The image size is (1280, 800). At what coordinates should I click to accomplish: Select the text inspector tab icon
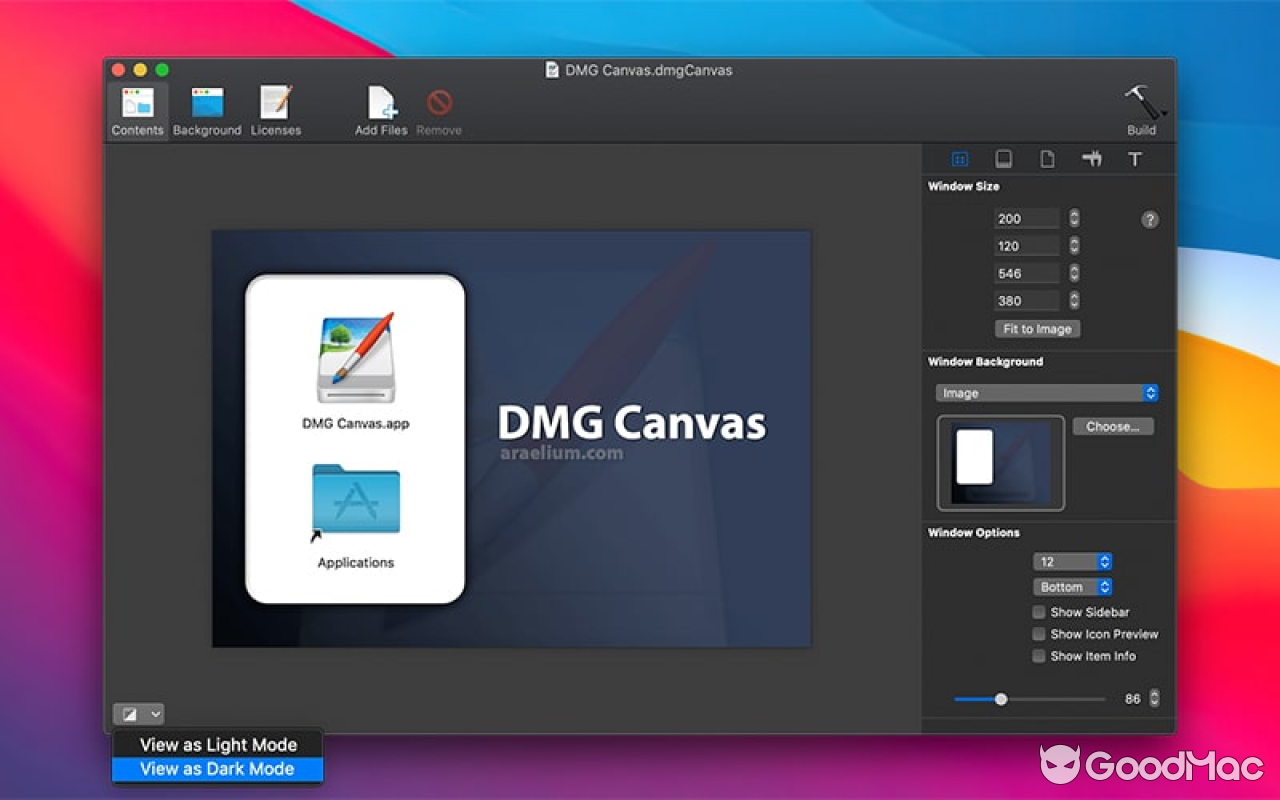pos(1135,158)
